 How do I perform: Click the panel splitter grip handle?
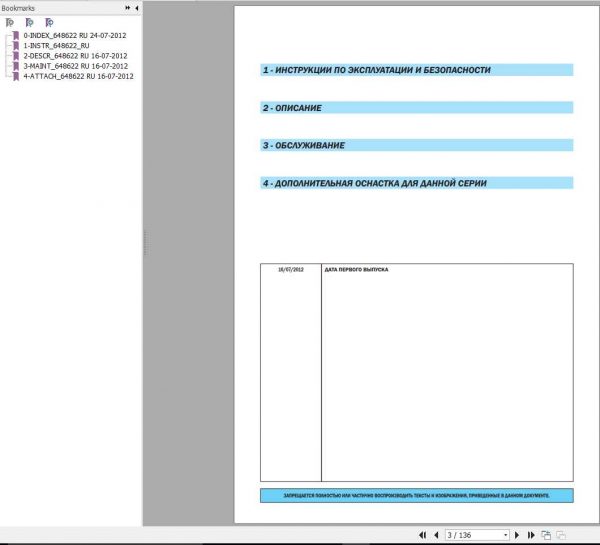click(x=145, y=243)
